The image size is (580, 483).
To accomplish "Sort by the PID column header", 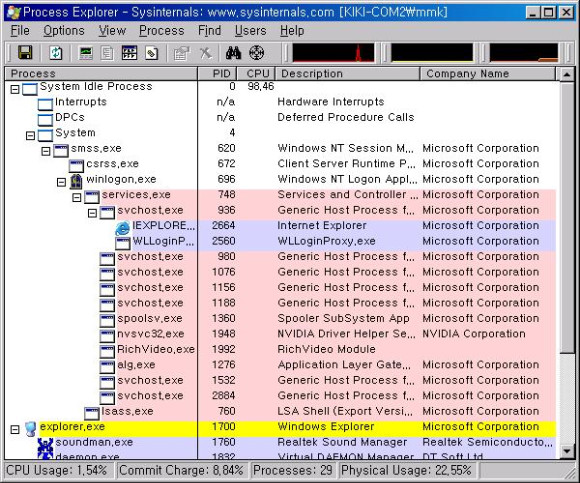I will [218, 74].
